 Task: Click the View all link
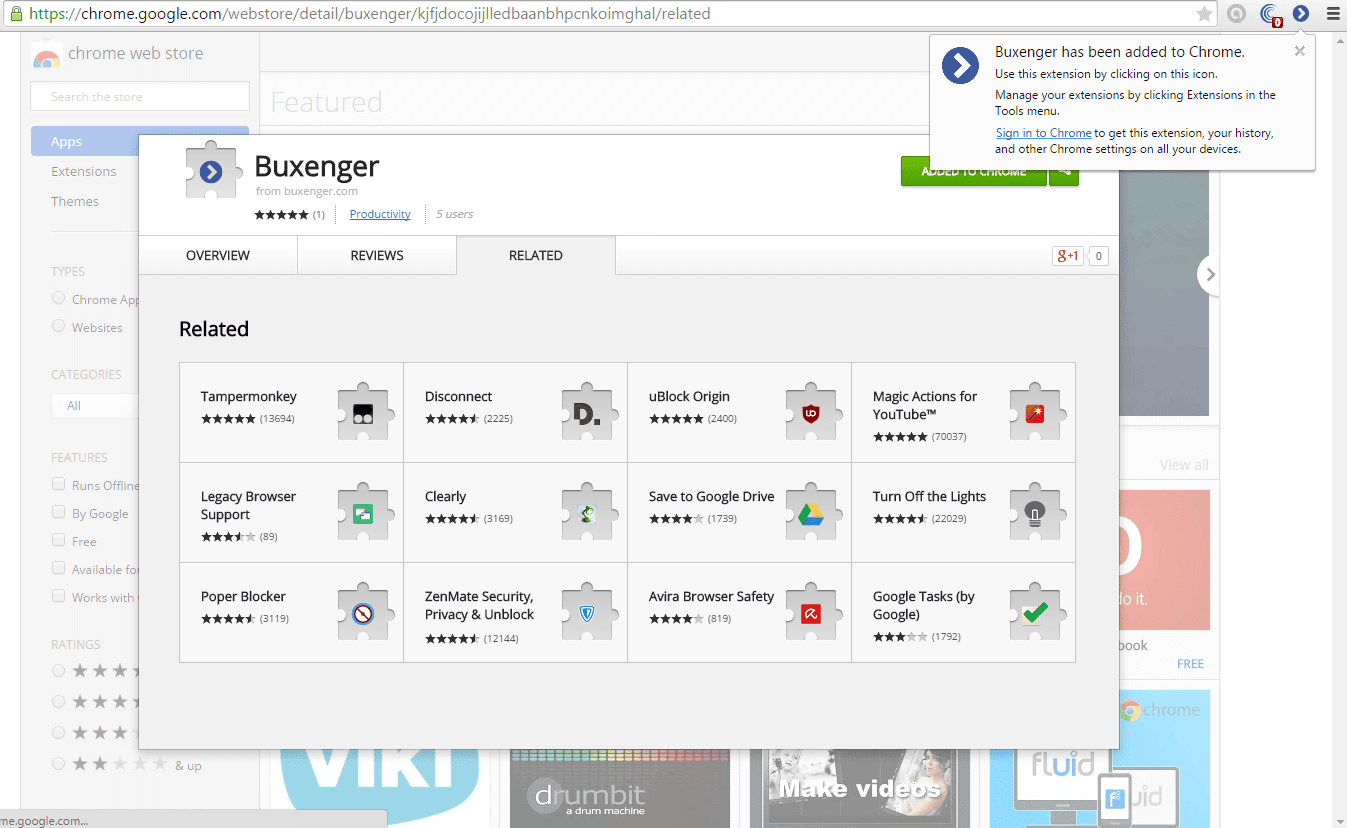point(1184,465)
